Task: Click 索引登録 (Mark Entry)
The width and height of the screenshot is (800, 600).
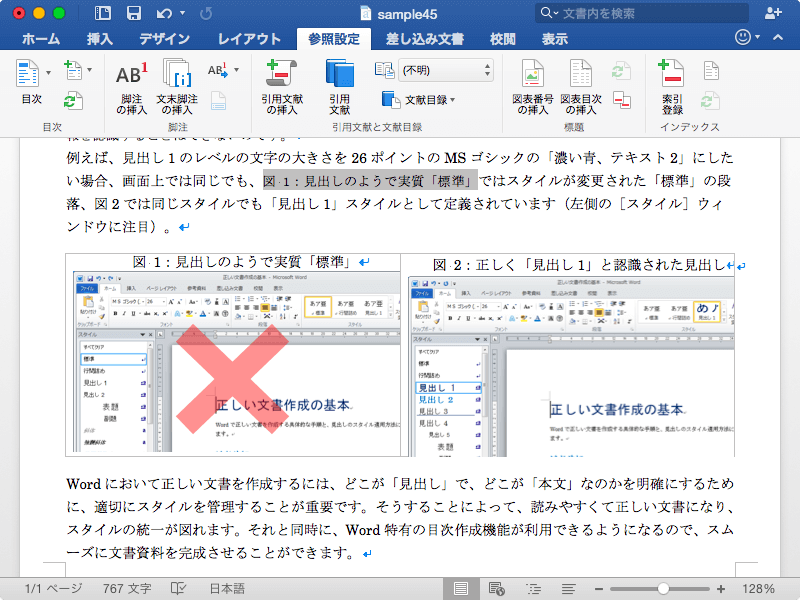Action: point(672,87)
